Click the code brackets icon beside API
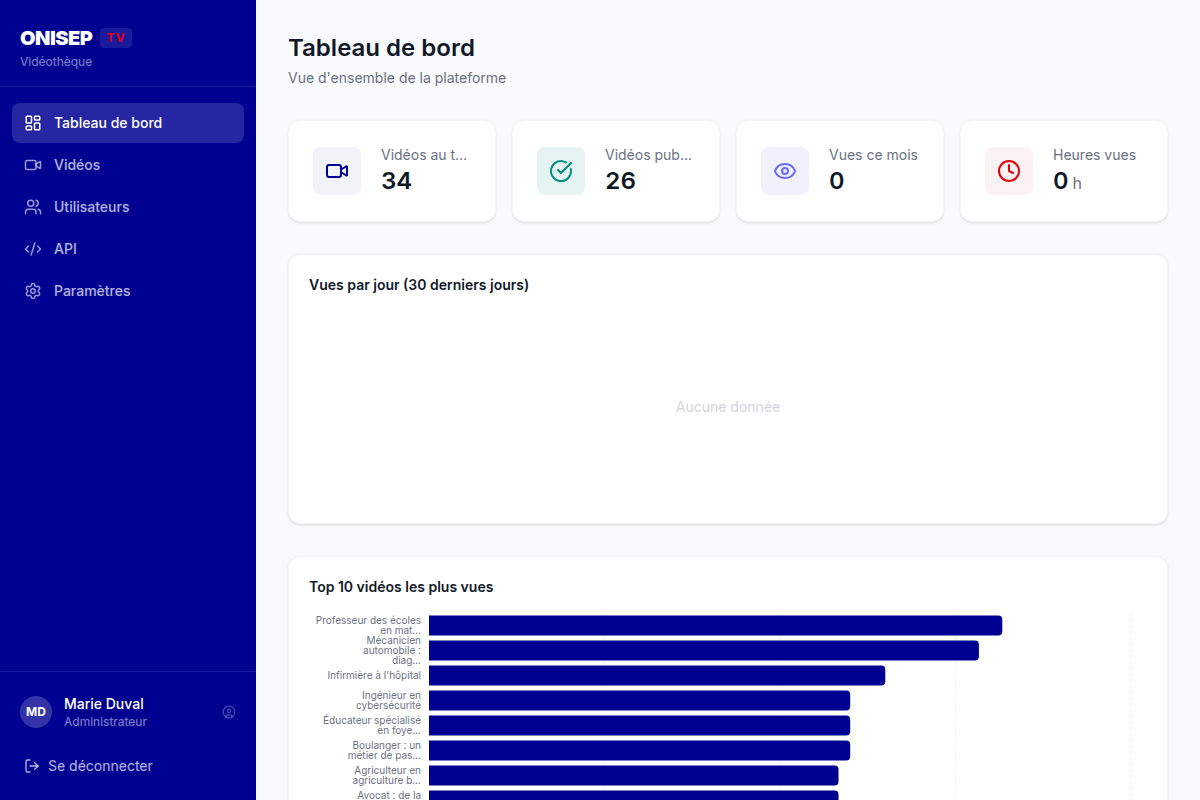The height and width of the screenshot is (800, 1200). point(33,249)
